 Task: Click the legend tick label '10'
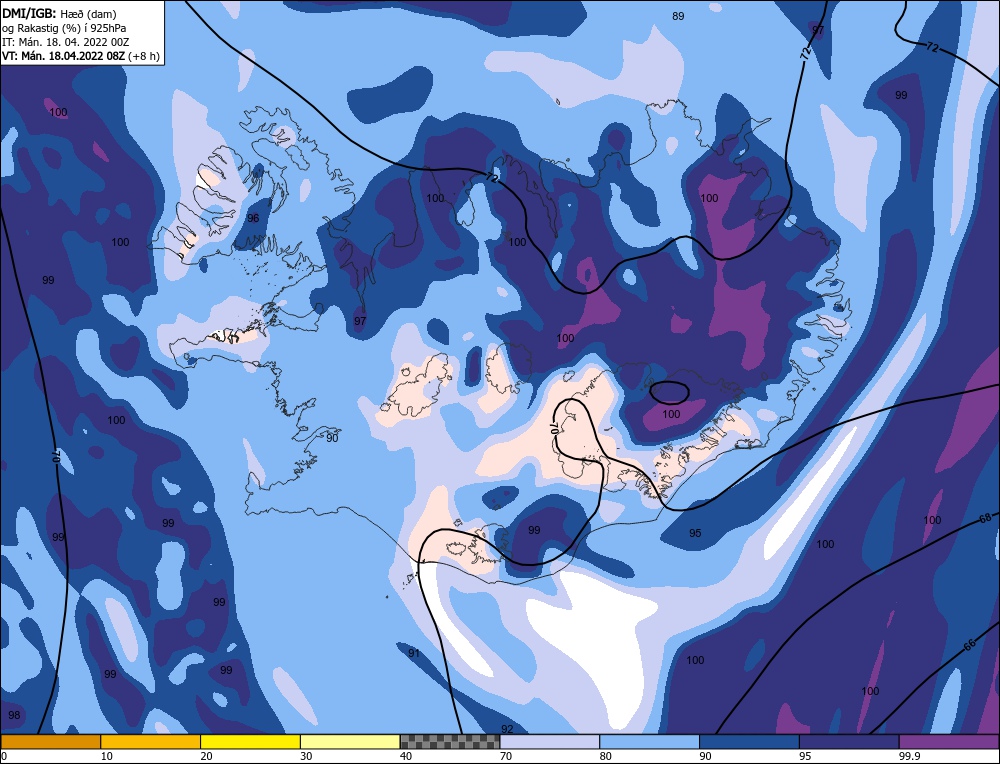(106, 756)
